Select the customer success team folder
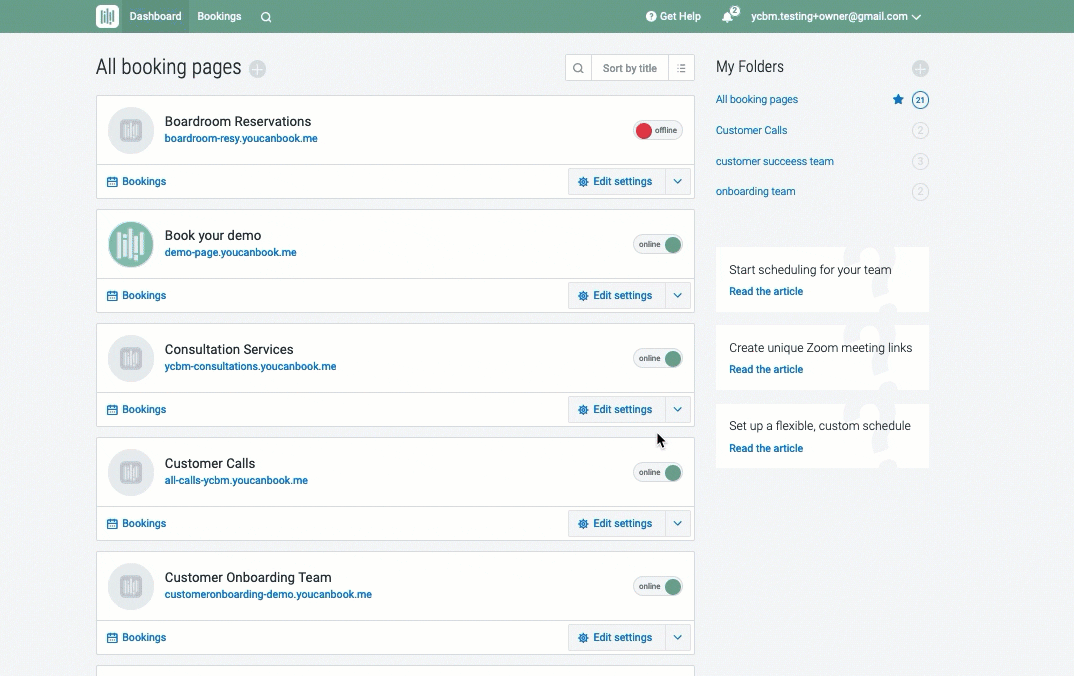 tap(775, 162)
